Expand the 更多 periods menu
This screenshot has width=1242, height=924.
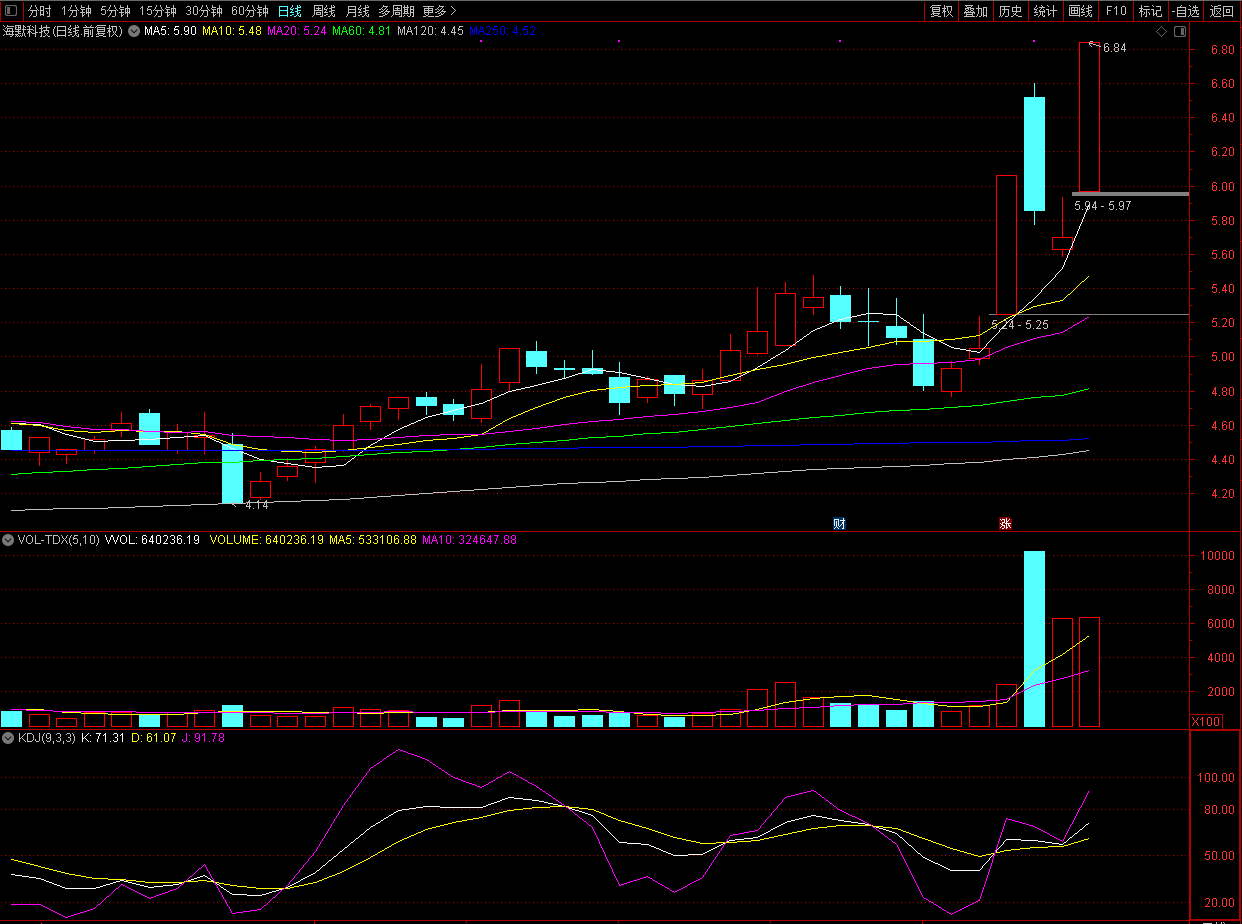click(439, 11)
